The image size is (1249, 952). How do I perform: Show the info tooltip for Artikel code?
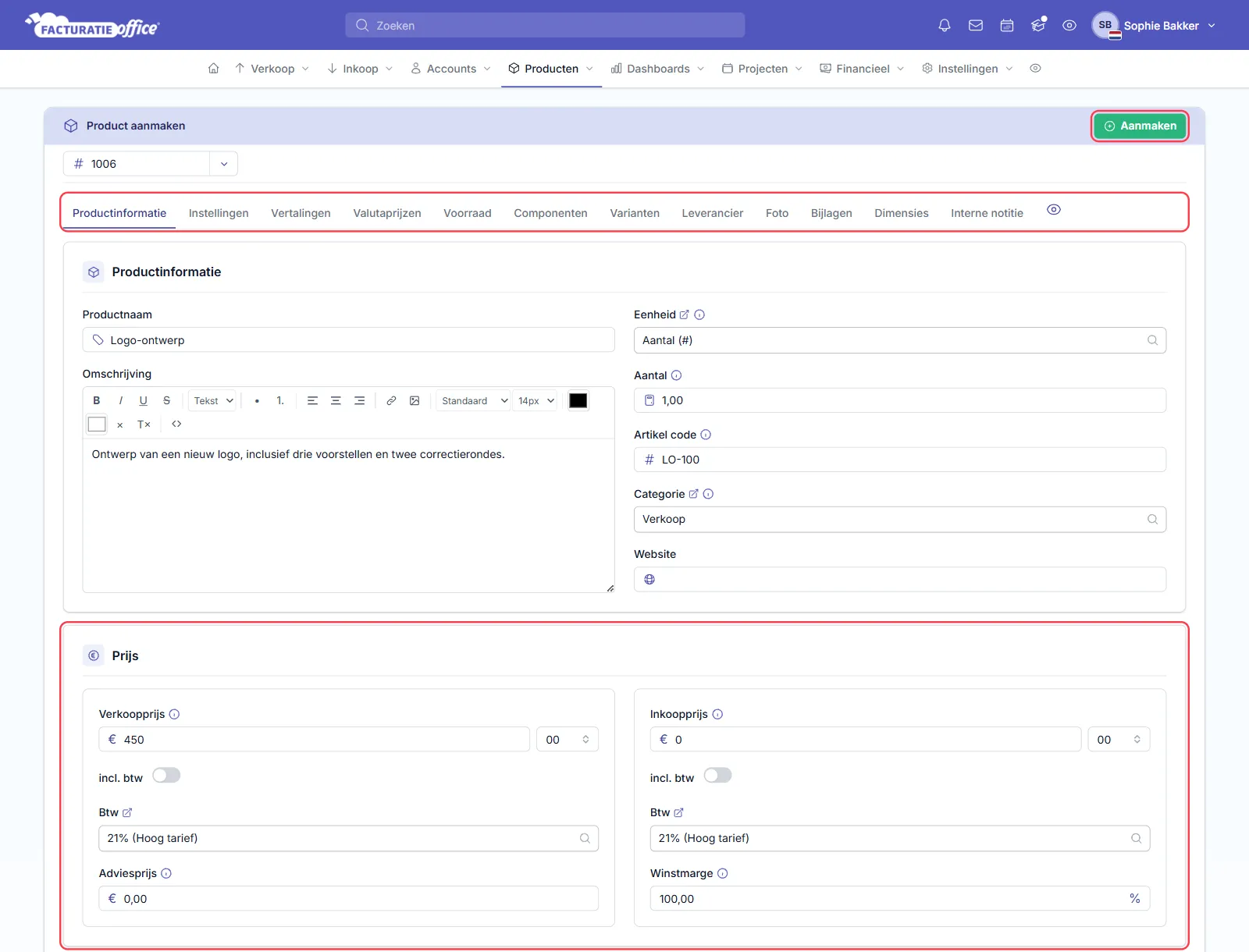(706, 435)
